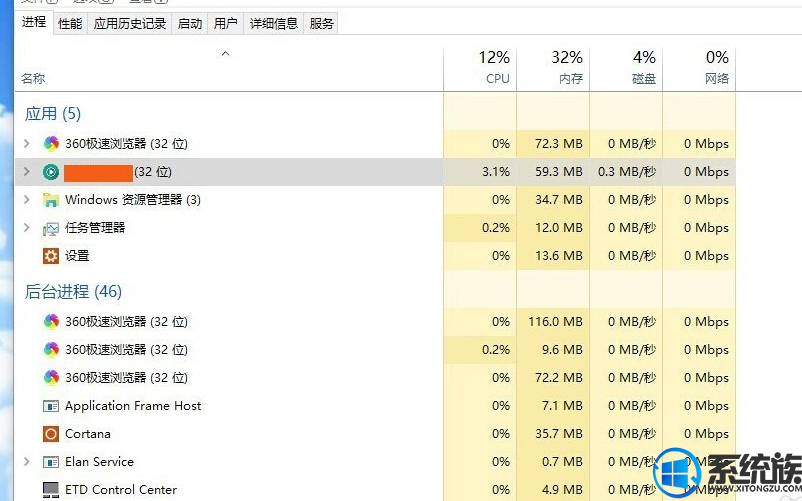Click the 360 browser icon in the 116.0 MB row
This screenshot has height=501, width=802.
[51, 322]
